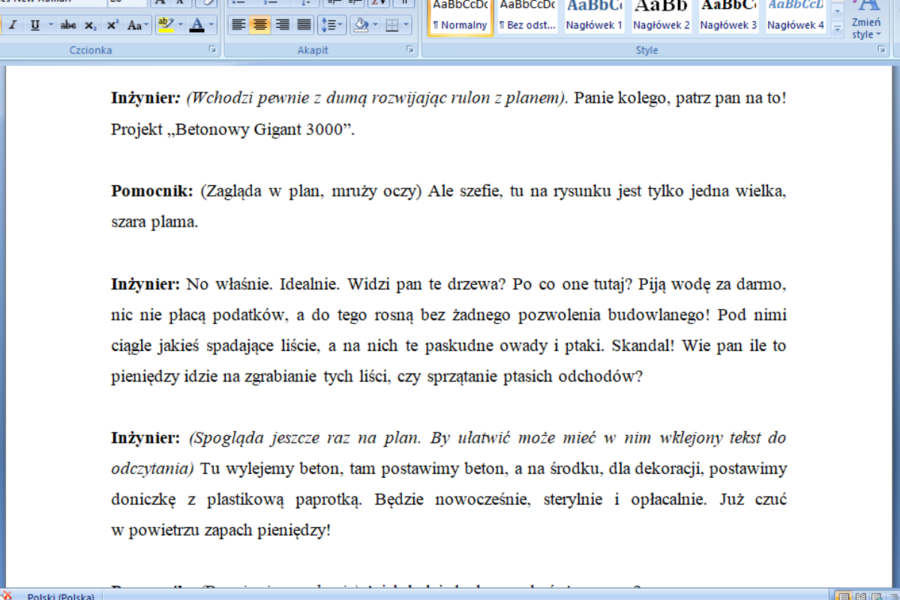Open the Change Case (Aa) menu
This screenshot has width=900, height=600.
(x=138, y=25)
